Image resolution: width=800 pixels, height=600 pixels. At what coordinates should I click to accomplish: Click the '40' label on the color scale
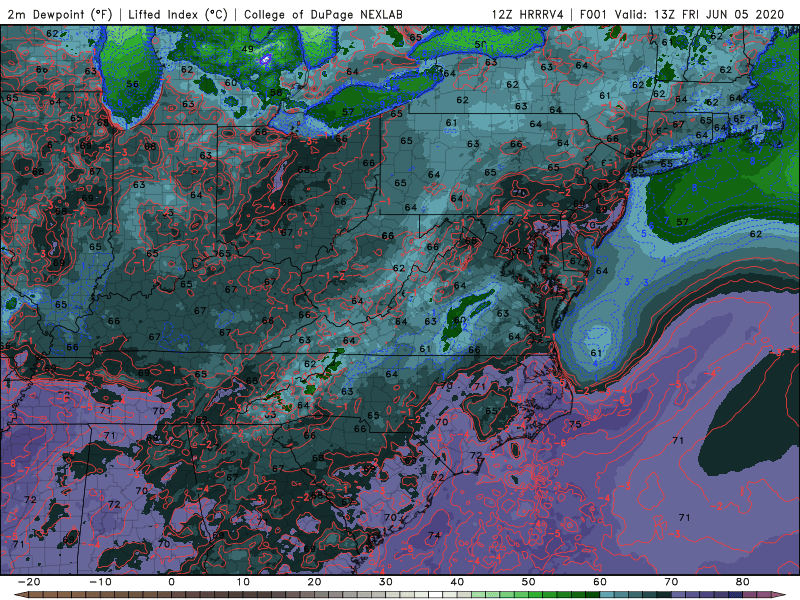pyautogui.click(x=457, y=582)
